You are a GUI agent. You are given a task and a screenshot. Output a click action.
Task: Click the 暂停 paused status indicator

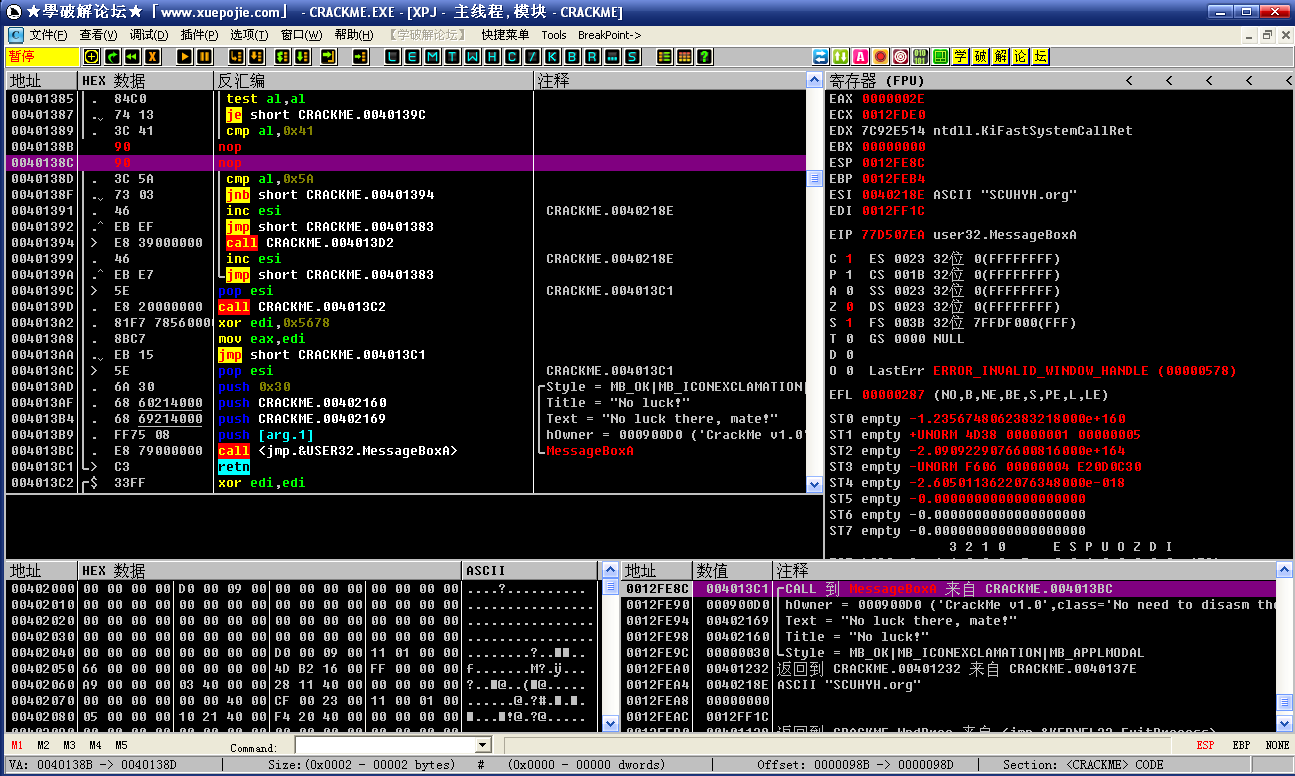click(42, 57)
